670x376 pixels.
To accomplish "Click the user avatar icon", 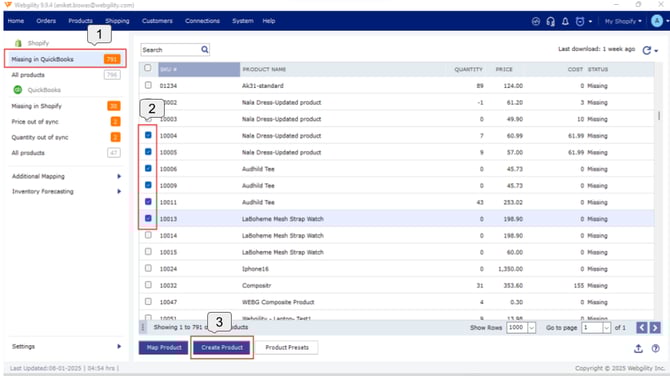I will coord(657,21).
